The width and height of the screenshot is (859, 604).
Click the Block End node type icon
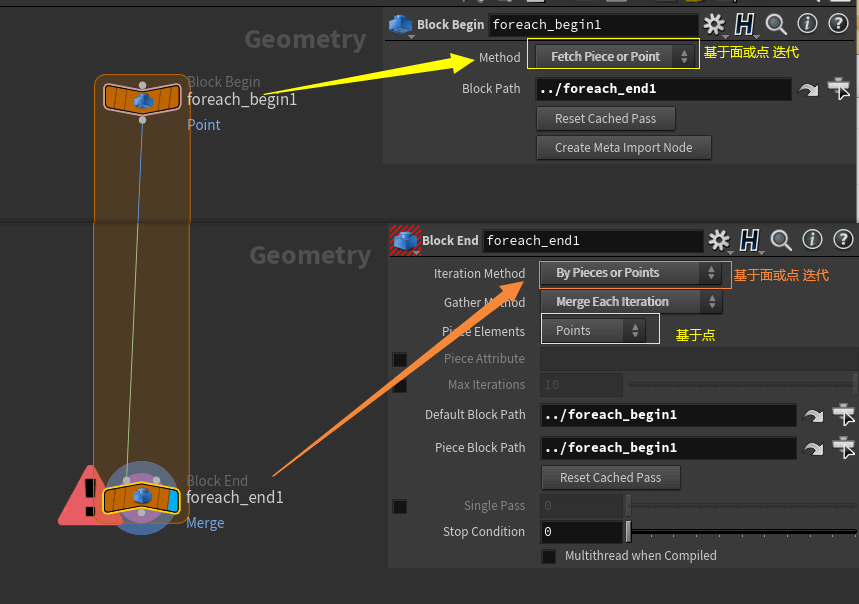(x=405, y=240)
